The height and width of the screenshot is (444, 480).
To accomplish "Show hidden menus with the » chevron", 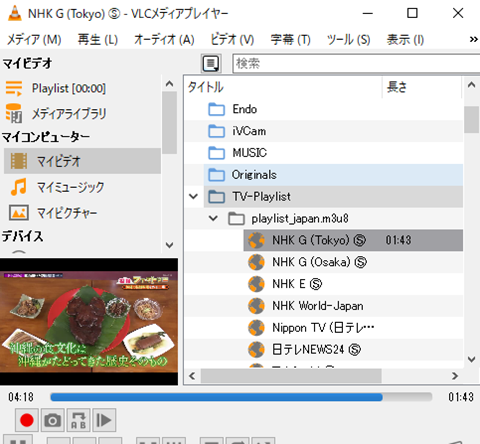I will point(473,40).
